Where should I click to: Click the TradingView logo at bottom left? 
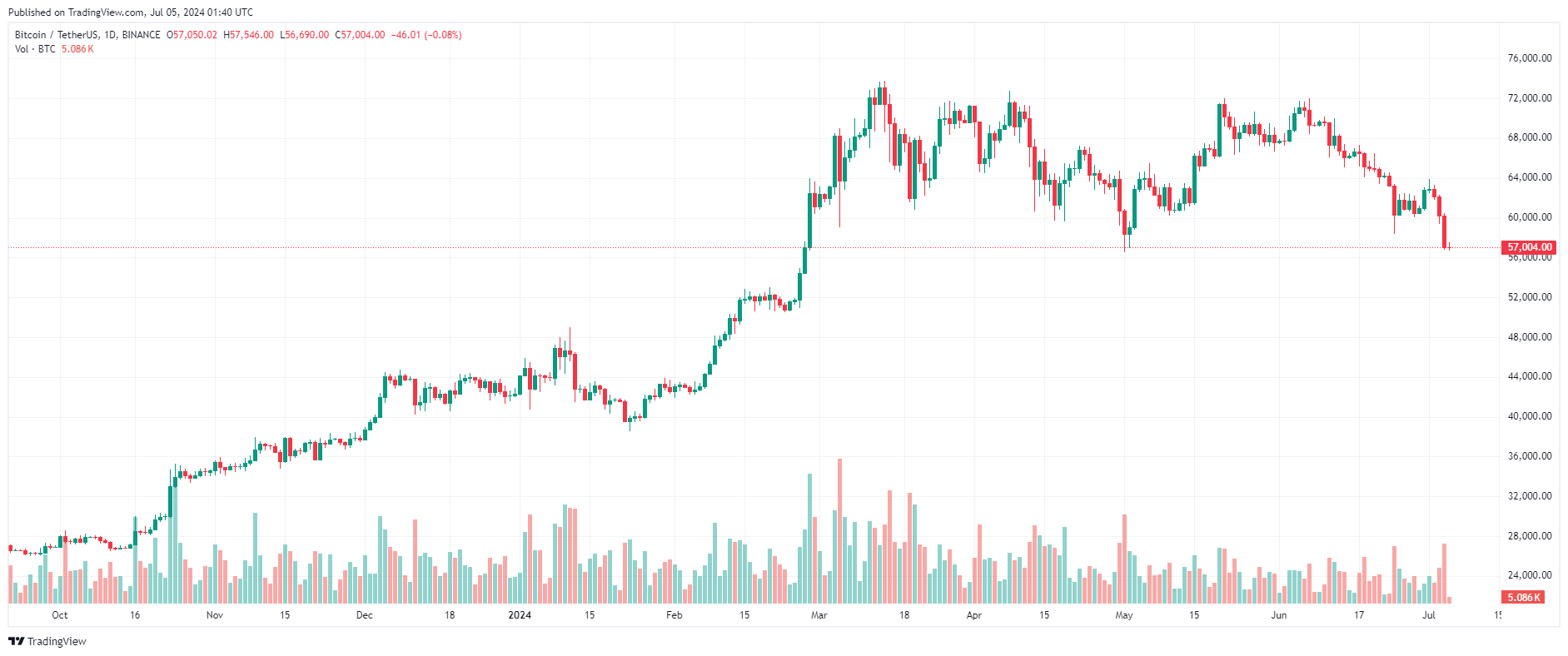click(x=47, y=641)
